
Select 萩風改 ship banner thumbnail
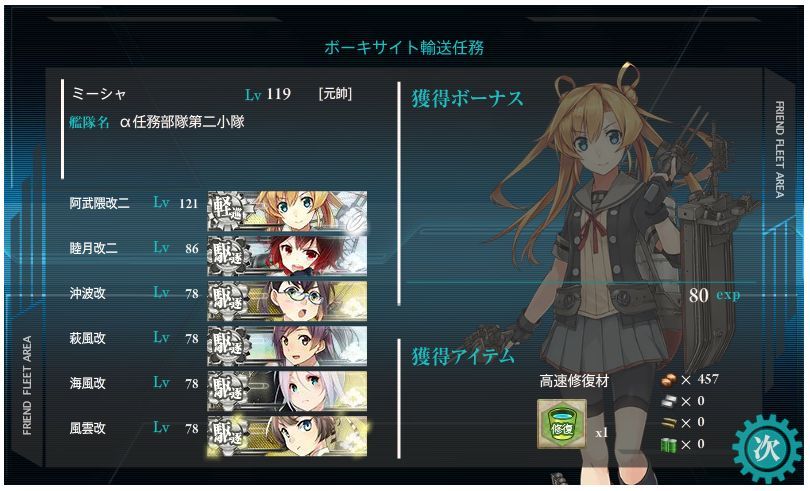[x=287, y=346]
